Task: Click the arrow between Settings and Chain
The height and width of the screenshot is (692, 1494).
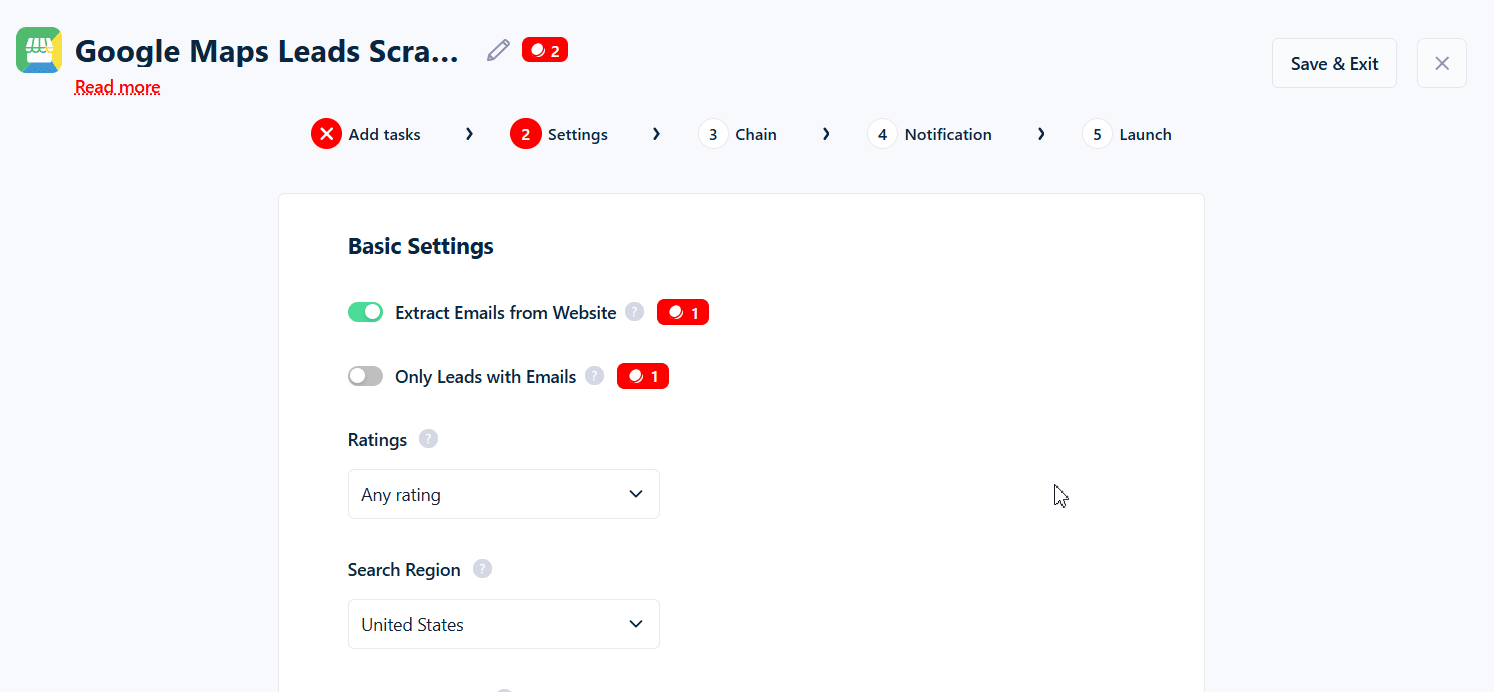Action: (x=656, y=134)
